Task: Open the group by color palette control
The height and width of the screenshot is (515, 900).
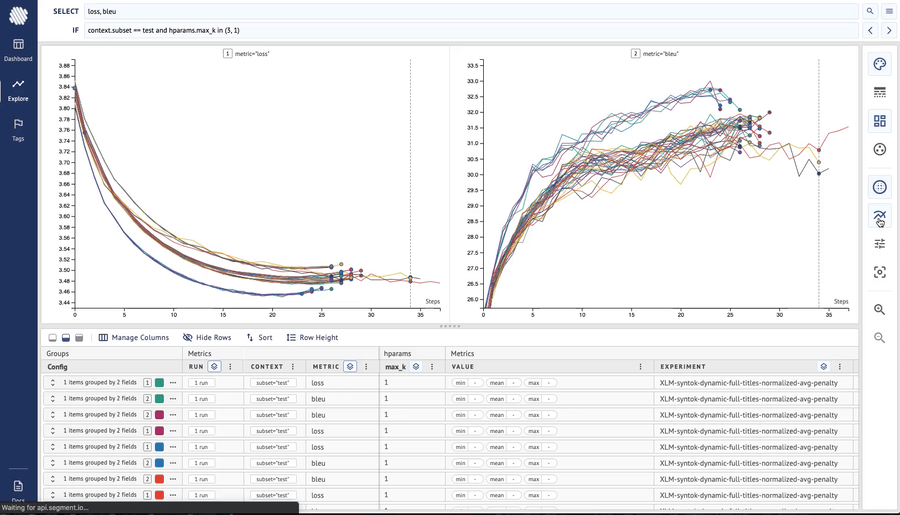Action: tap(879, 64)
